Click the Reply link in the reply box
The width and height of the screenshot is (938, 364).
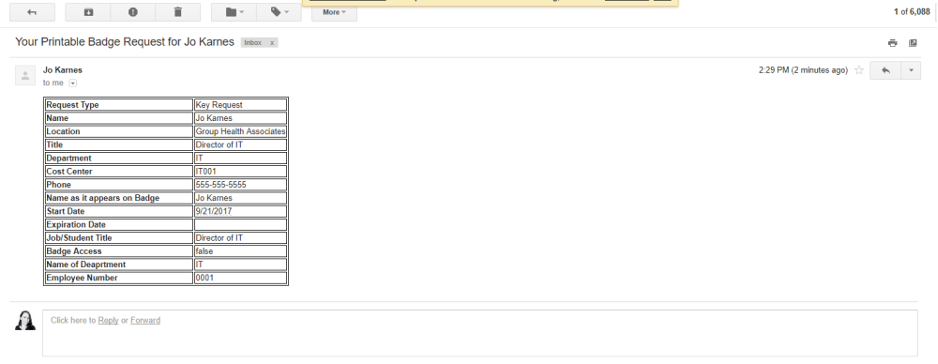pos(108,320)
